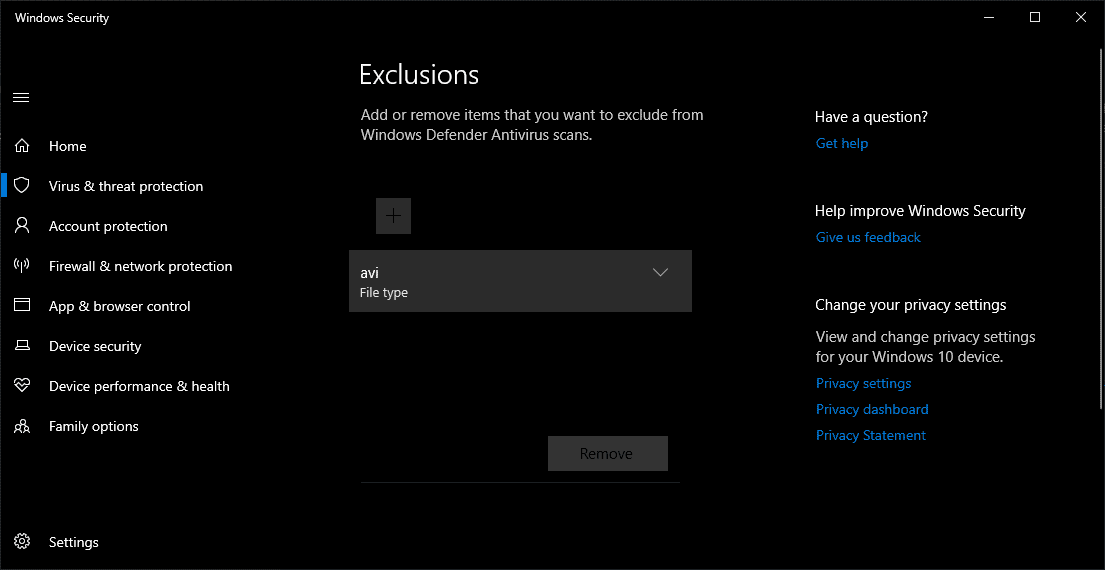Open the hamburger navigation menu
1105x570 pixels.
pyautogui.click(x=21, y=98)
